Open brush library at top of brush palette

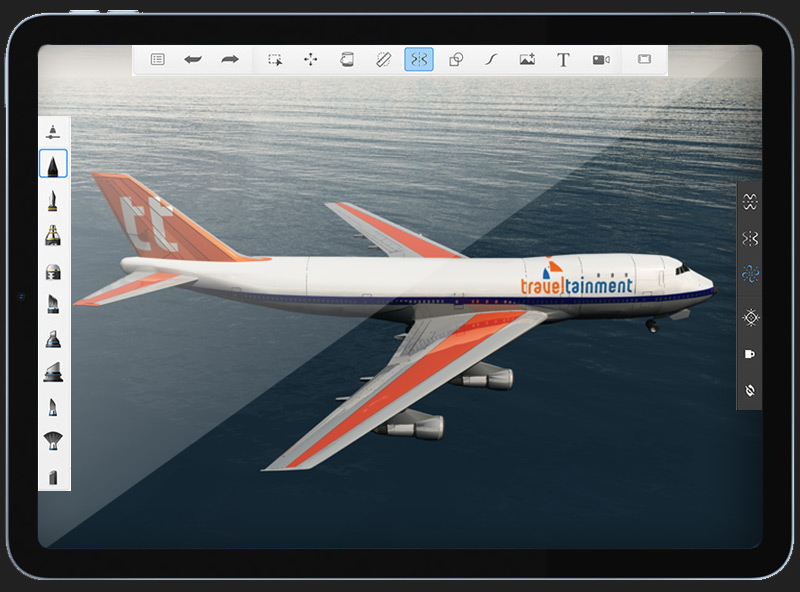(53, 131)
